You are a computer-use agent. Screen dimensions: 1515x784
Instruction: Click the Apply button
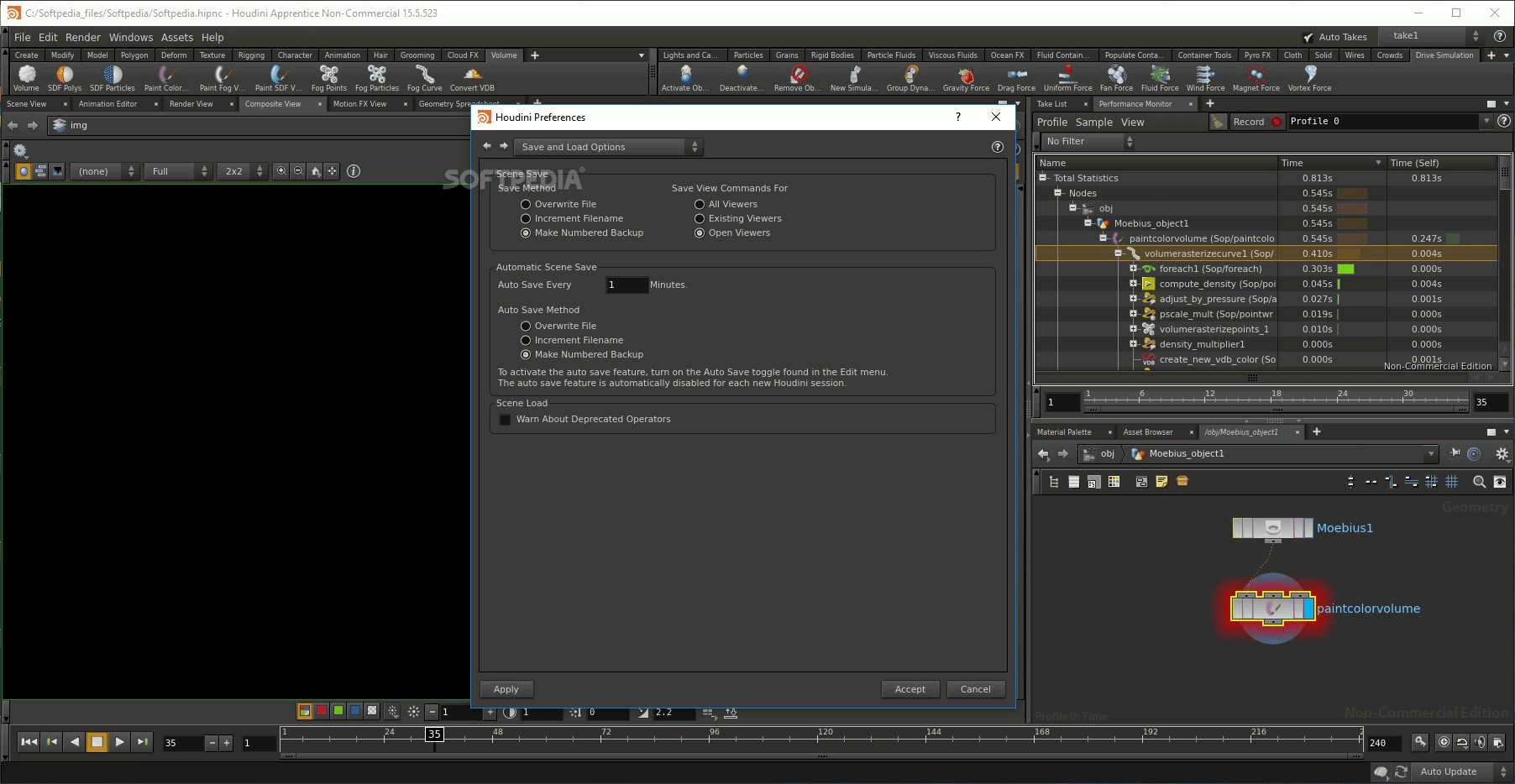coord(506,689)
